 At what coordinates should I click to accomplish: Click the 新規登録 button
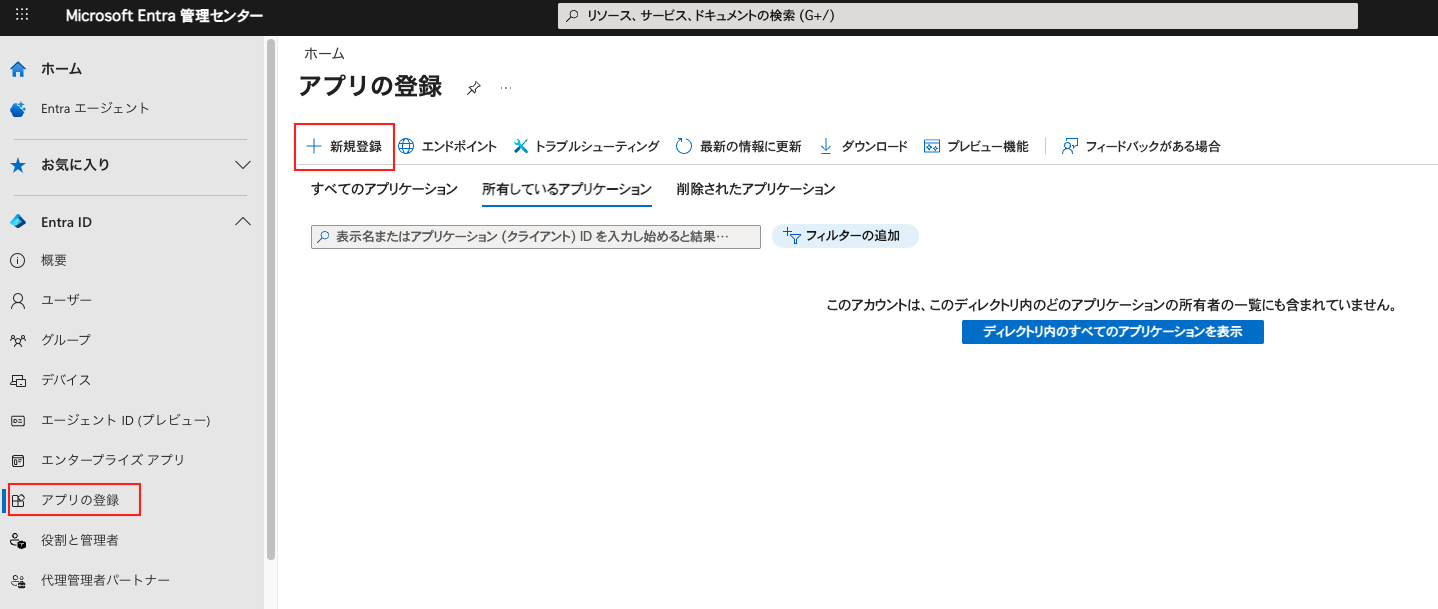pyautogui.click(x=344, y=146)
